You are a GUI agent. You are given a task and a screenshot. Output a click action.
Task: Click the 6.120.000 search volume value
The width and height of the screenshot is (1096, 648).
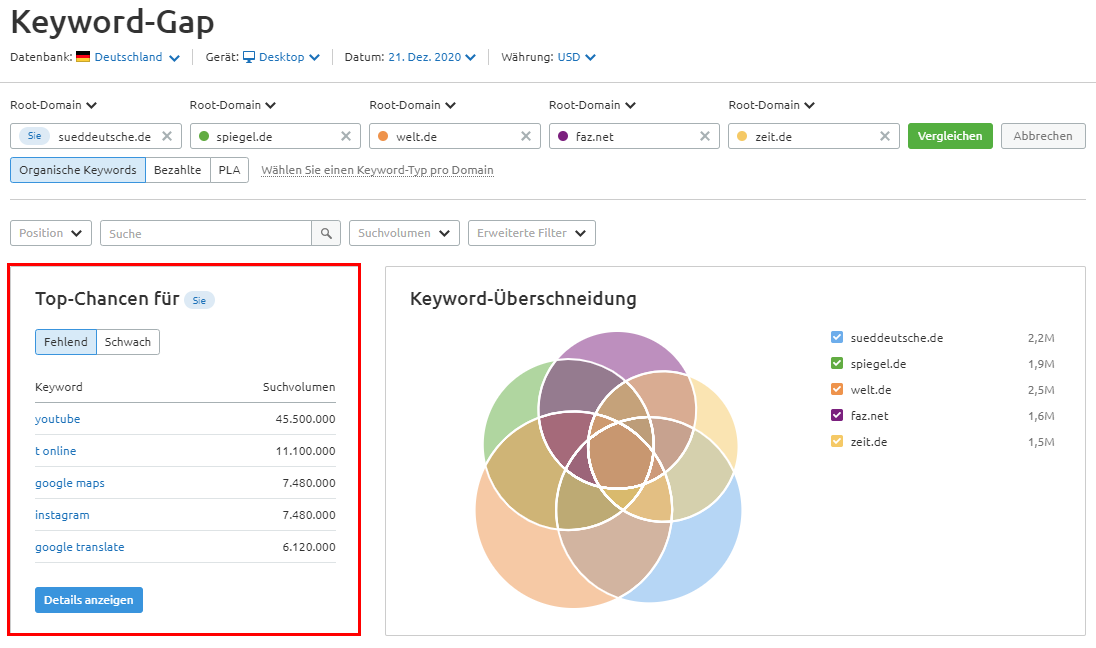click(309, 547)
